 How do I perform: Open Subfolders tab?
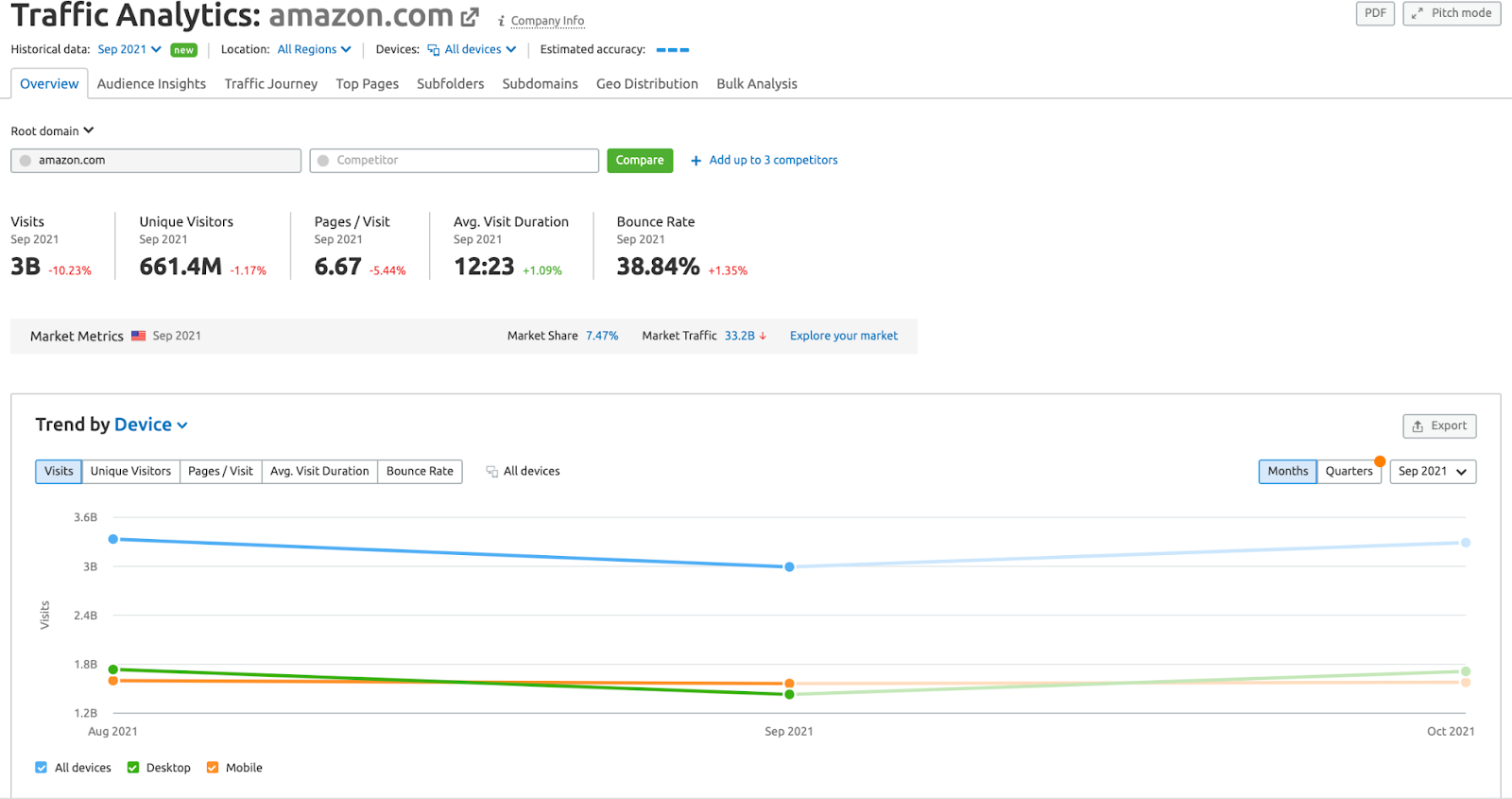coord(451,84)
